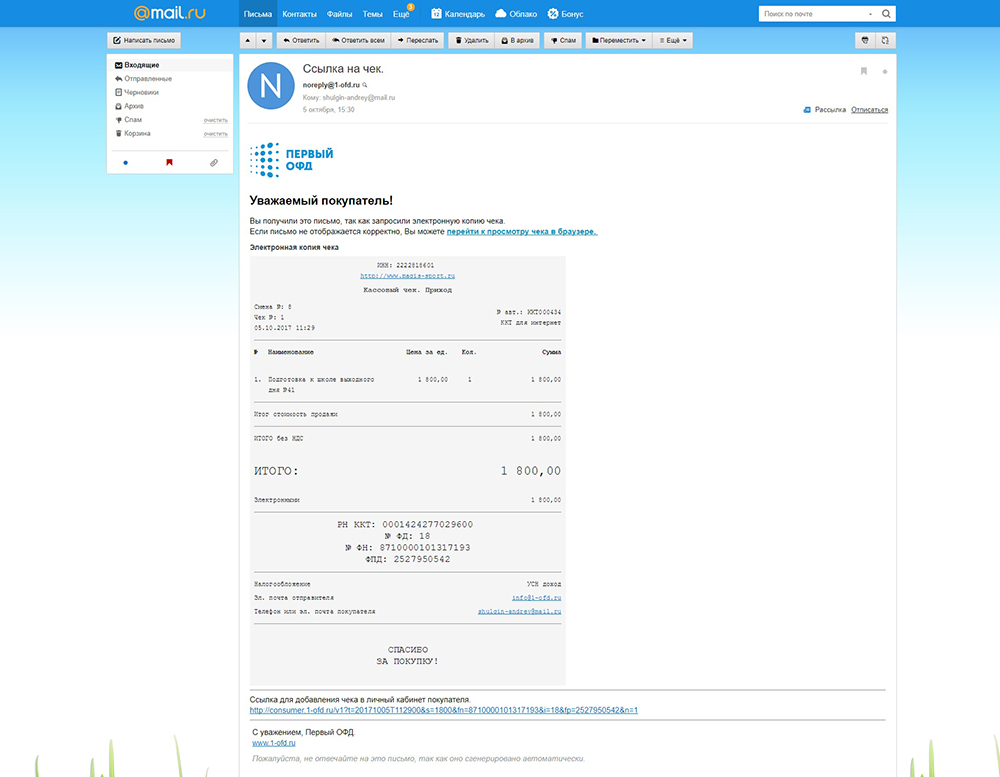Switch to Контакты tab

pyautogui.click(x=299, y=14)
